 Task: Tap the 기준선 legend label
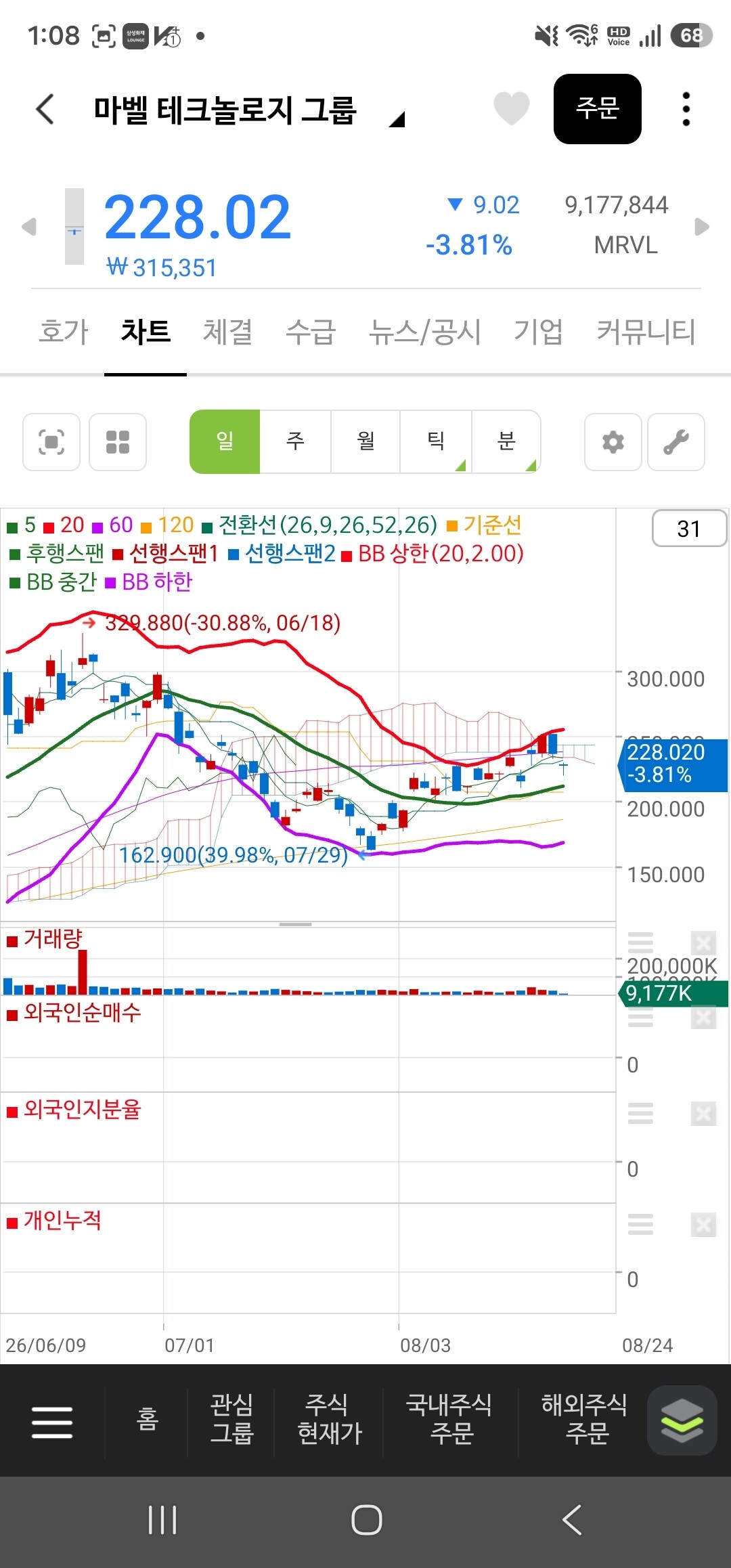[x=493, y=525]
